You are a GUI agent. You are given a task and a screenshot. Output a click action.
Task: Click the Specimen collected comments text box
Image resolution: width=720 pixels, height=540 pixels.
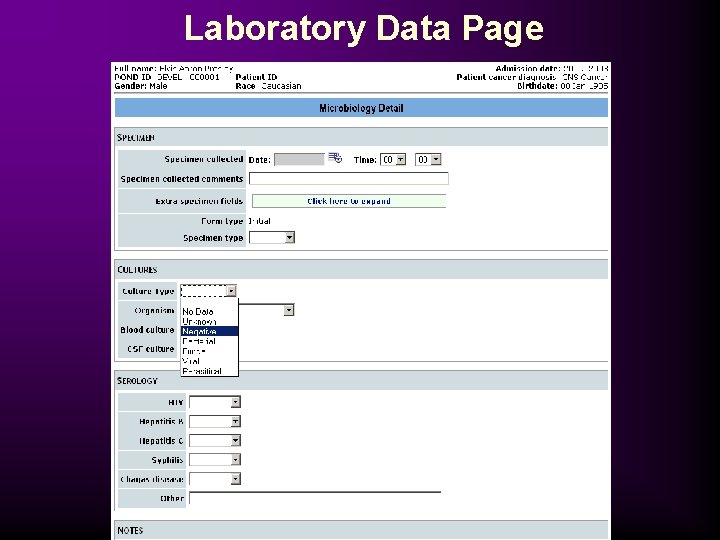coord(349,179)
